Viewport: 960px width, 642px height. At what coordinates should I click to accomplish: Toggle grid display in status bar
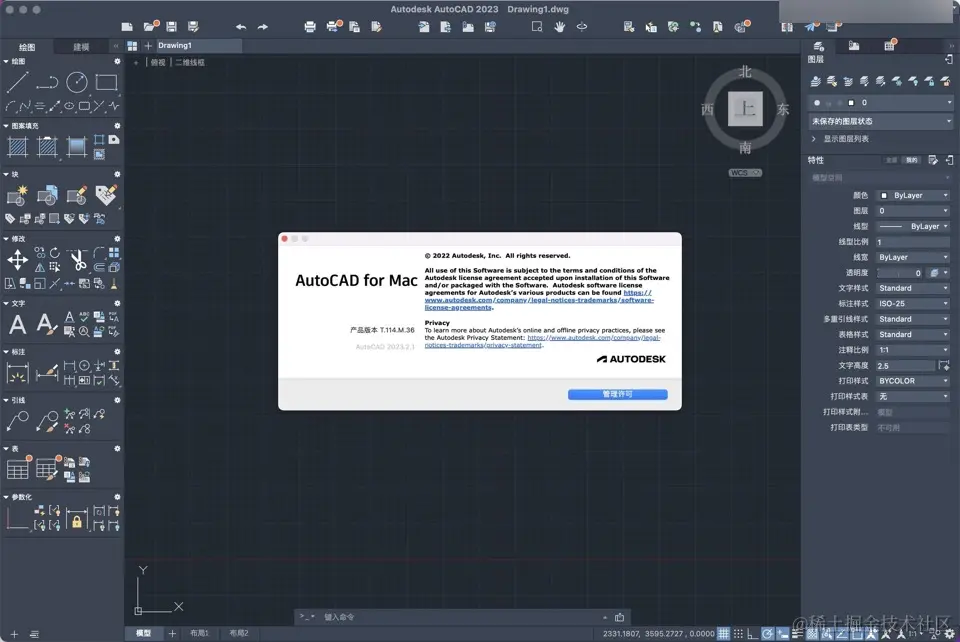tap(723, 633)
